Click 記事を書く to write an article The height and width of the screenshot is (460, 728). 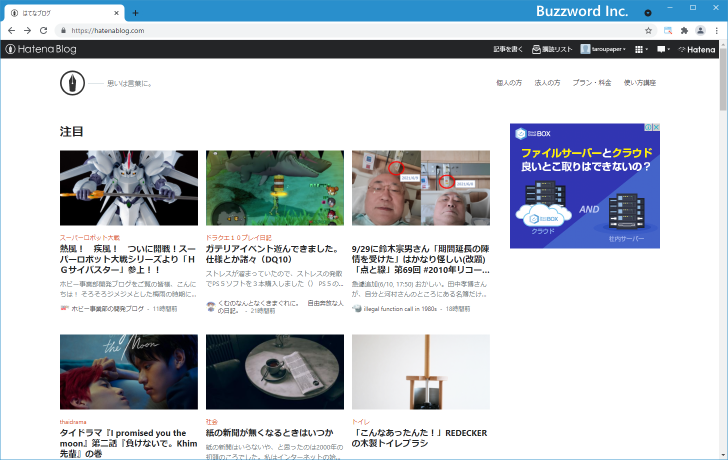[508, 49]
